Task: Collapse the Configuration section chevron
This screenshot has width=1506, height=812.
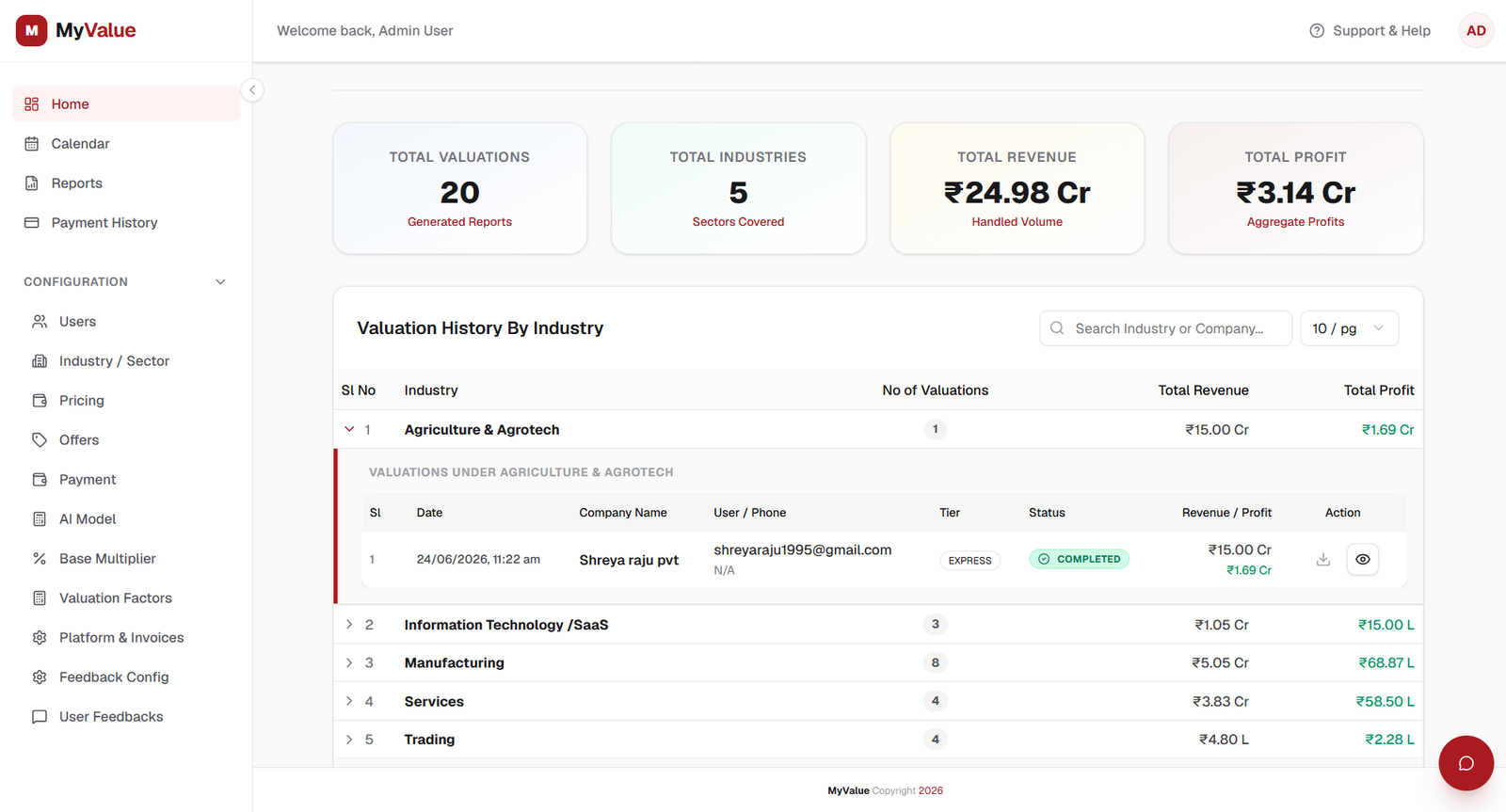Action: point(220,281)
